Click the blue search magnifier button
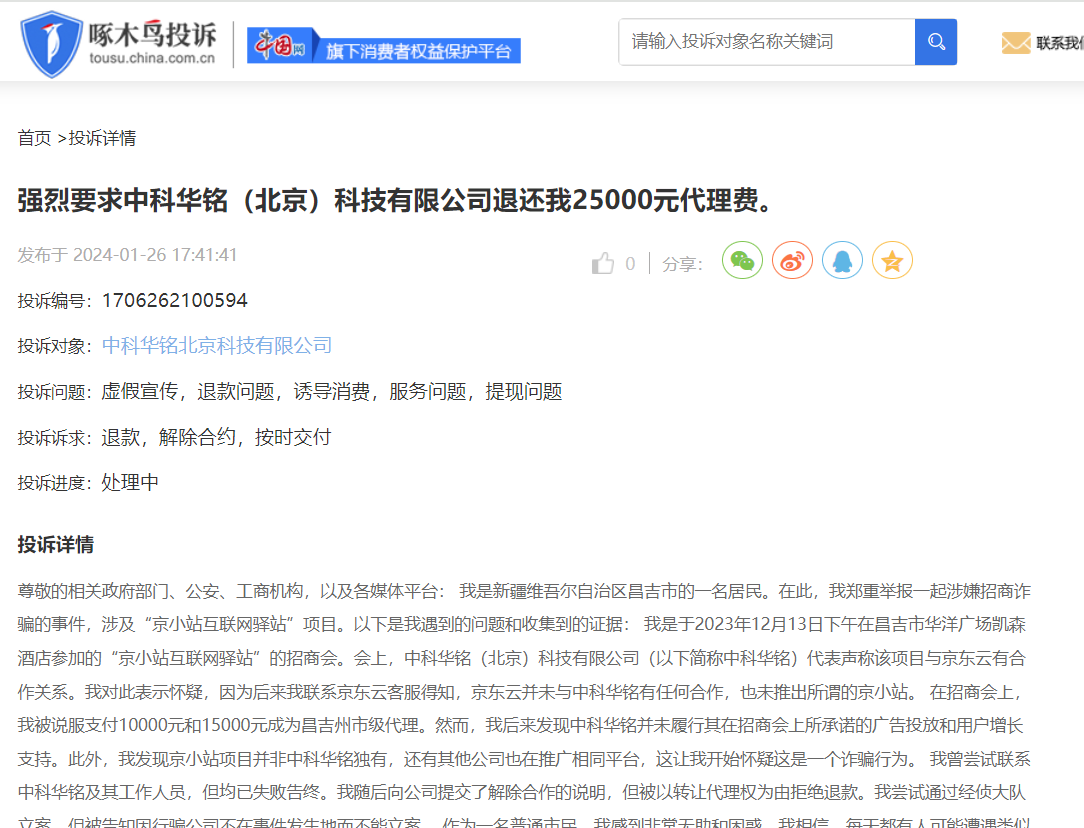Screen dimensions: 1084x828 pos(935,42)
